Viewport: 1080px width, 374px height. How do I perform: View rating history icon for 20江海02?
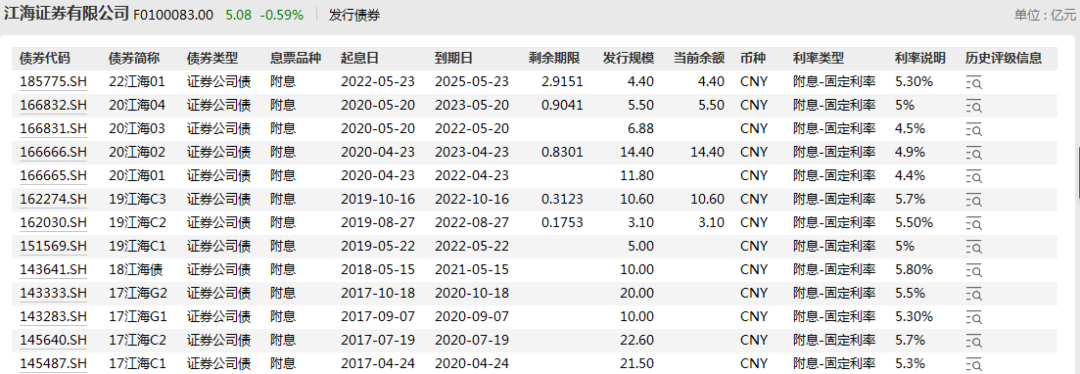pos(974,153)
